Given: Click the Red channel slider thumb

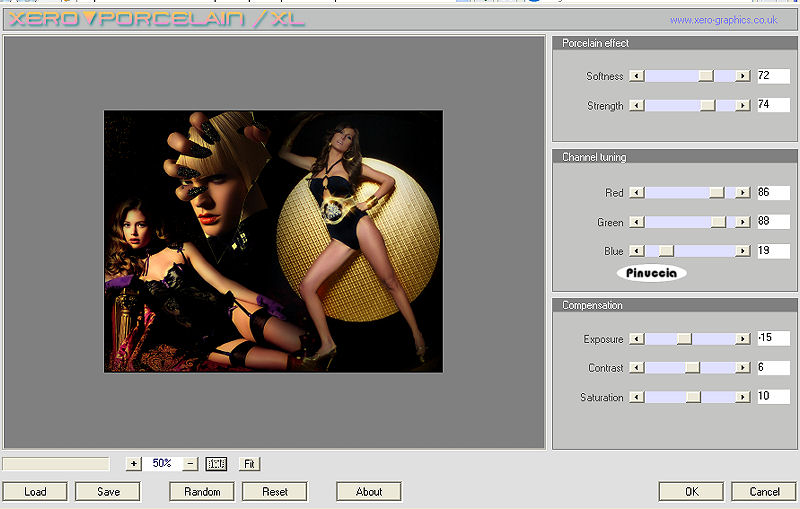Looking at the screenshot, I should point(716,192).
